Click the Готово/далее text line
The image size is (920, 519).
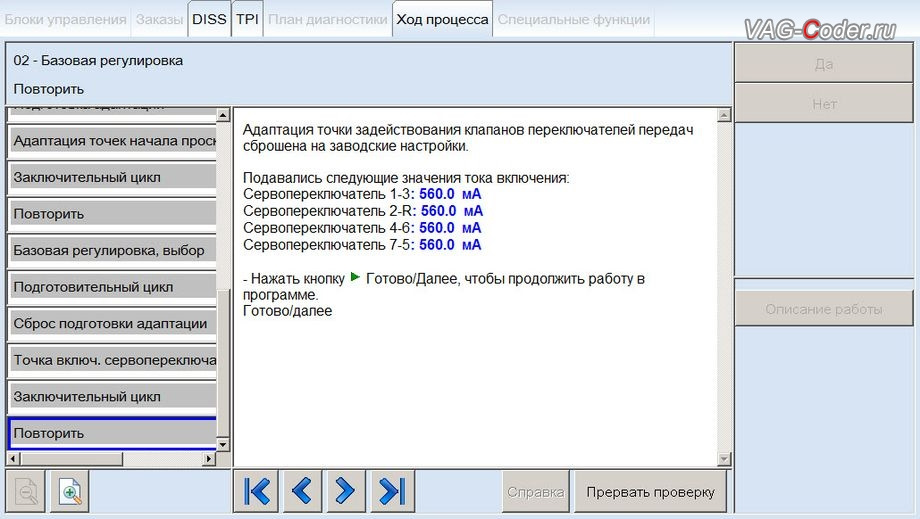(288, 311)
